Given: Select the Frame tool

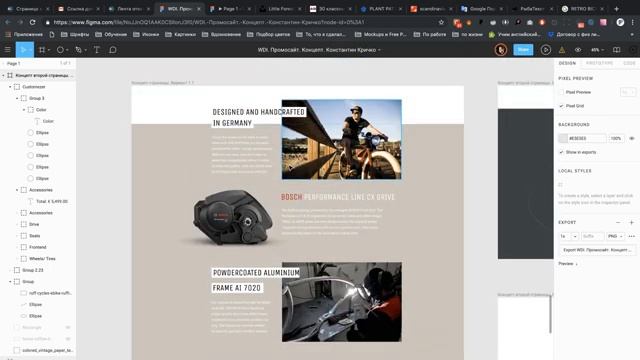Looking at the screenshot, I should tap(42, 50).
